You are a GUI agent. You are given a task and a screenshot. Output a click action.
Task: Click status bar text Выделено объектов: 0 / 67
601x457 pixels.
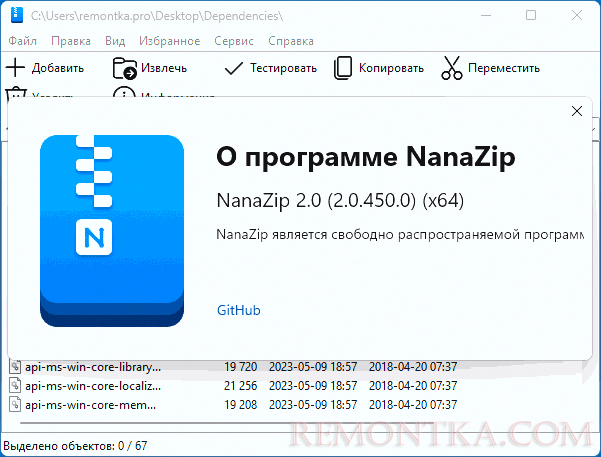click(x=75, y=446)
